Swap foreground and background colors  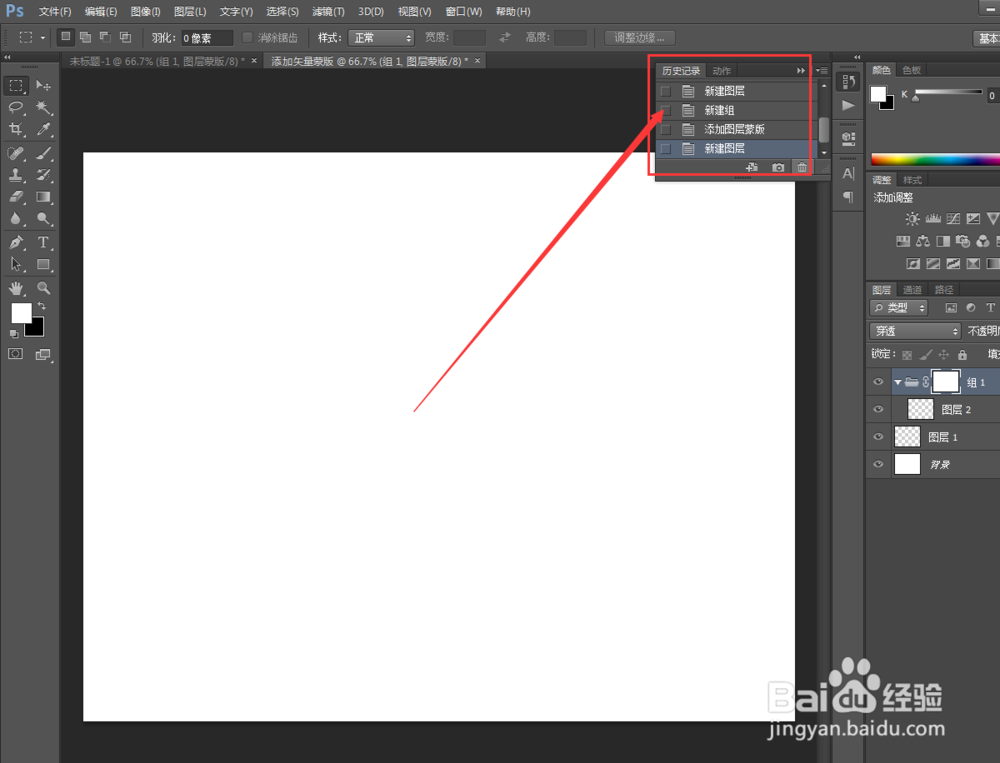coord(42,306)
